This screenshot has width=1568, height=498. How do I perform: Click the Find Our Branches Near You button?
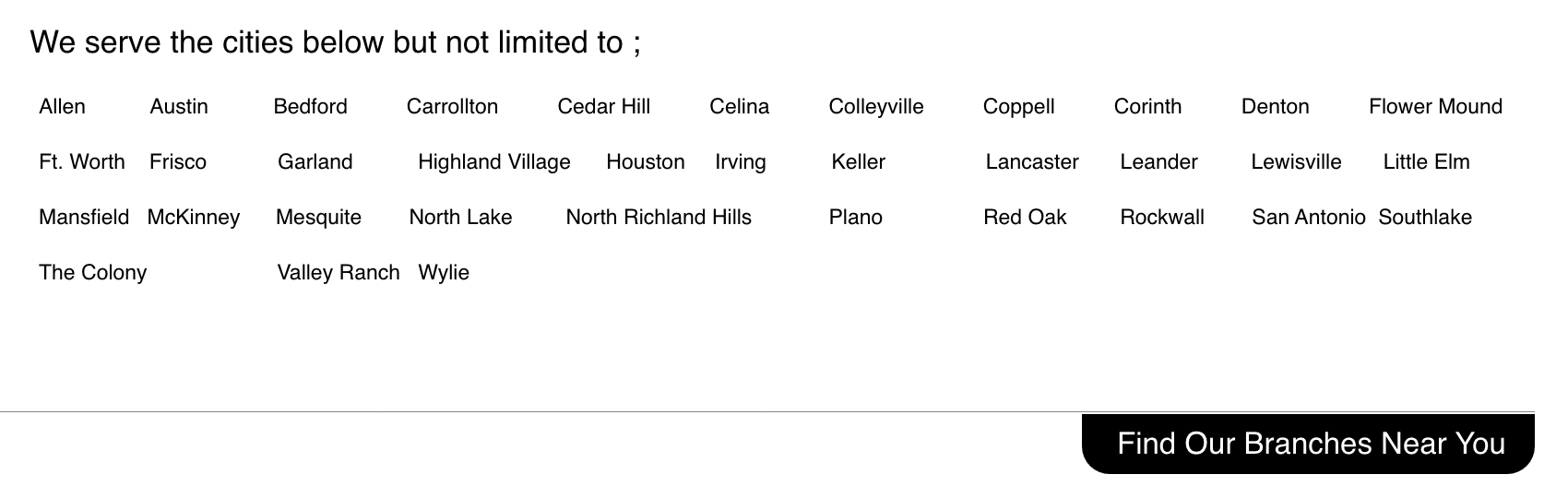click(x=1310, y=444)
